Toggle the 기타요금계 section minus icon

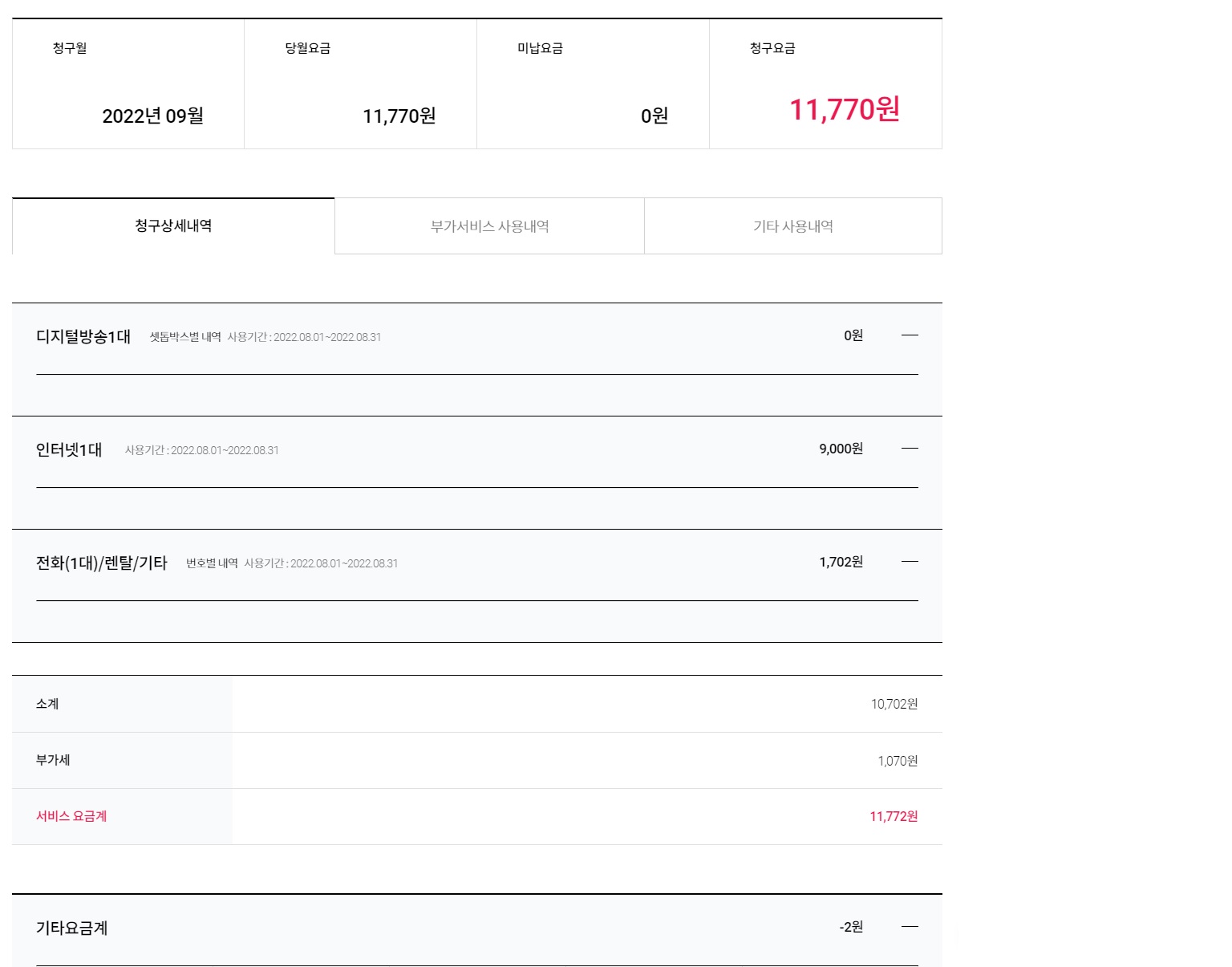coord(910,927)
